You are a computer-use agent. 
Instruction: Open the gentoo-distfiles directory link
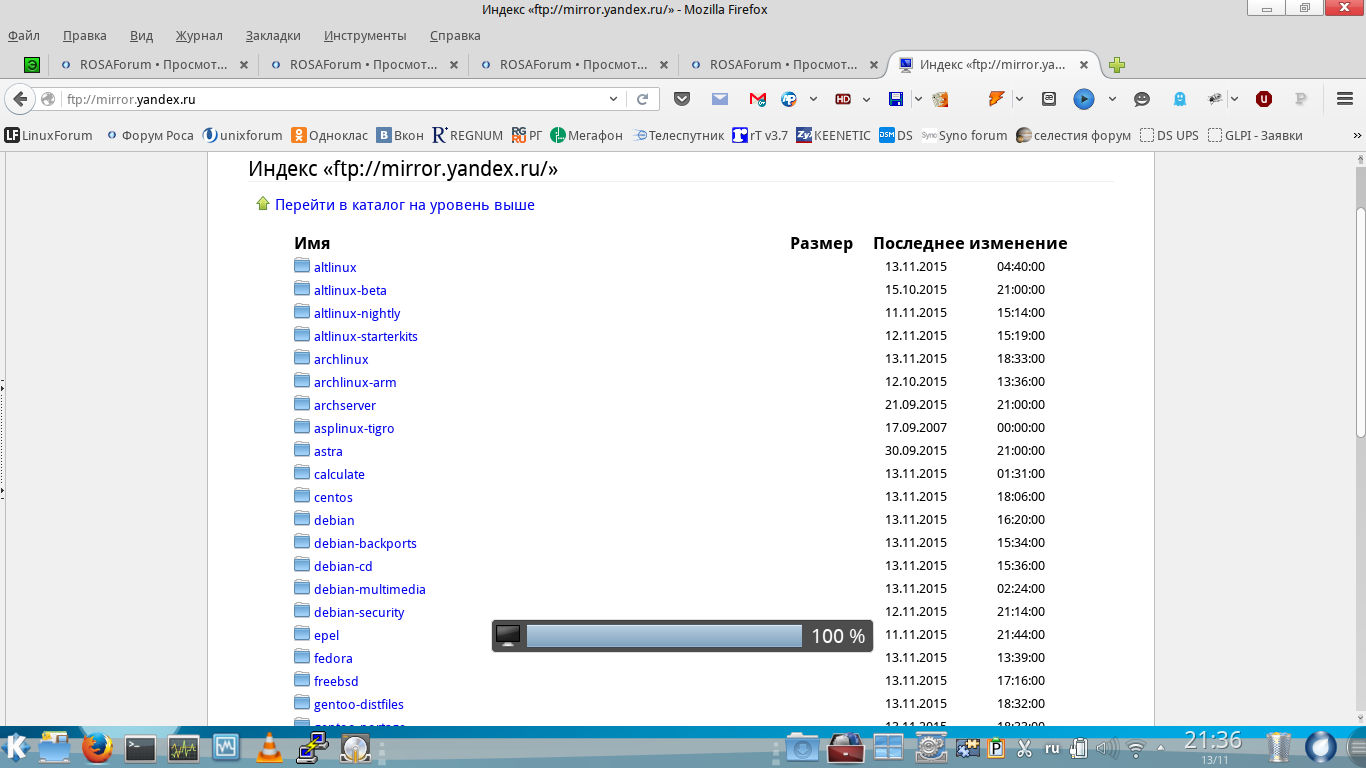tap(359, 704)
